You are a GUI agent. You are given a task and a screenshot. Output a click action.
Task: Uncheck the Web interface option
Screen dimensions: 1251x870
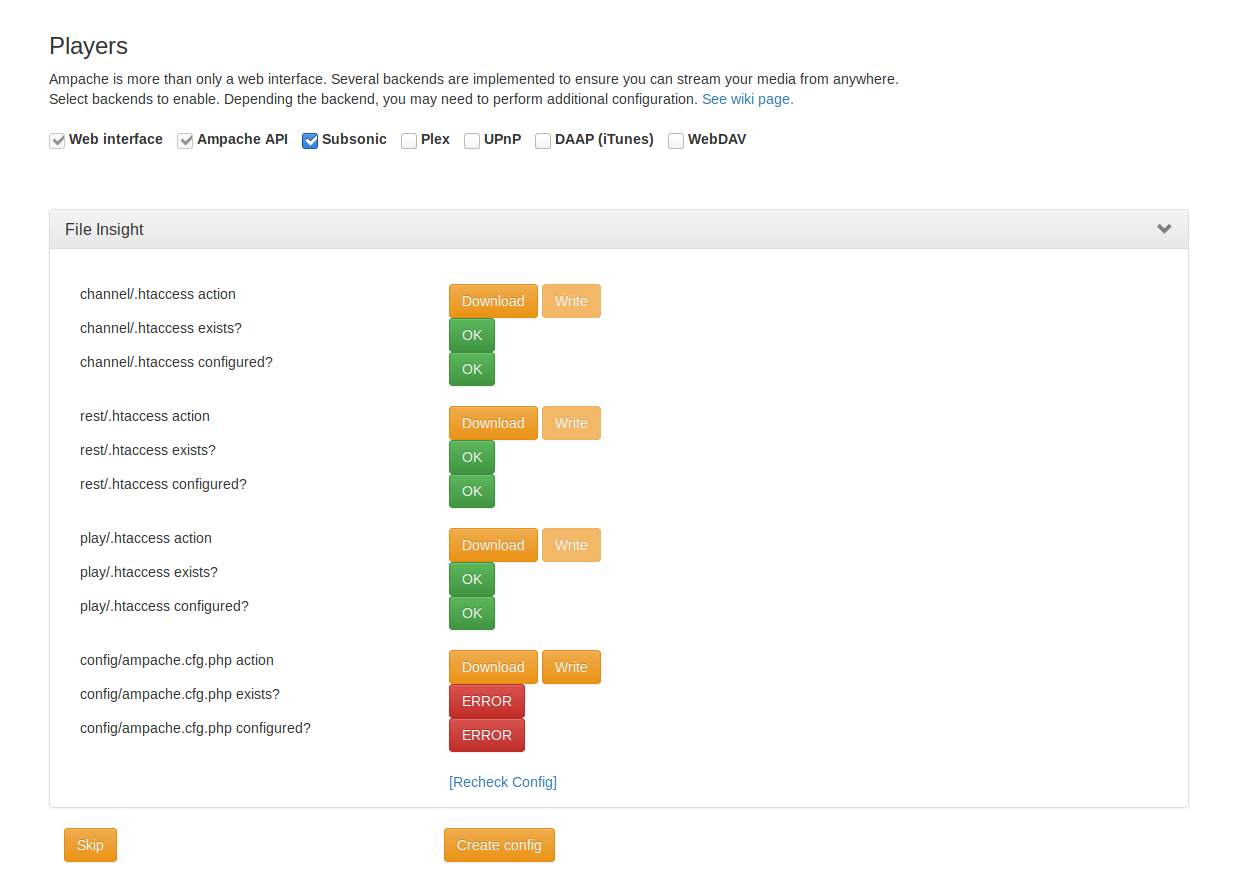coord(57,140)
